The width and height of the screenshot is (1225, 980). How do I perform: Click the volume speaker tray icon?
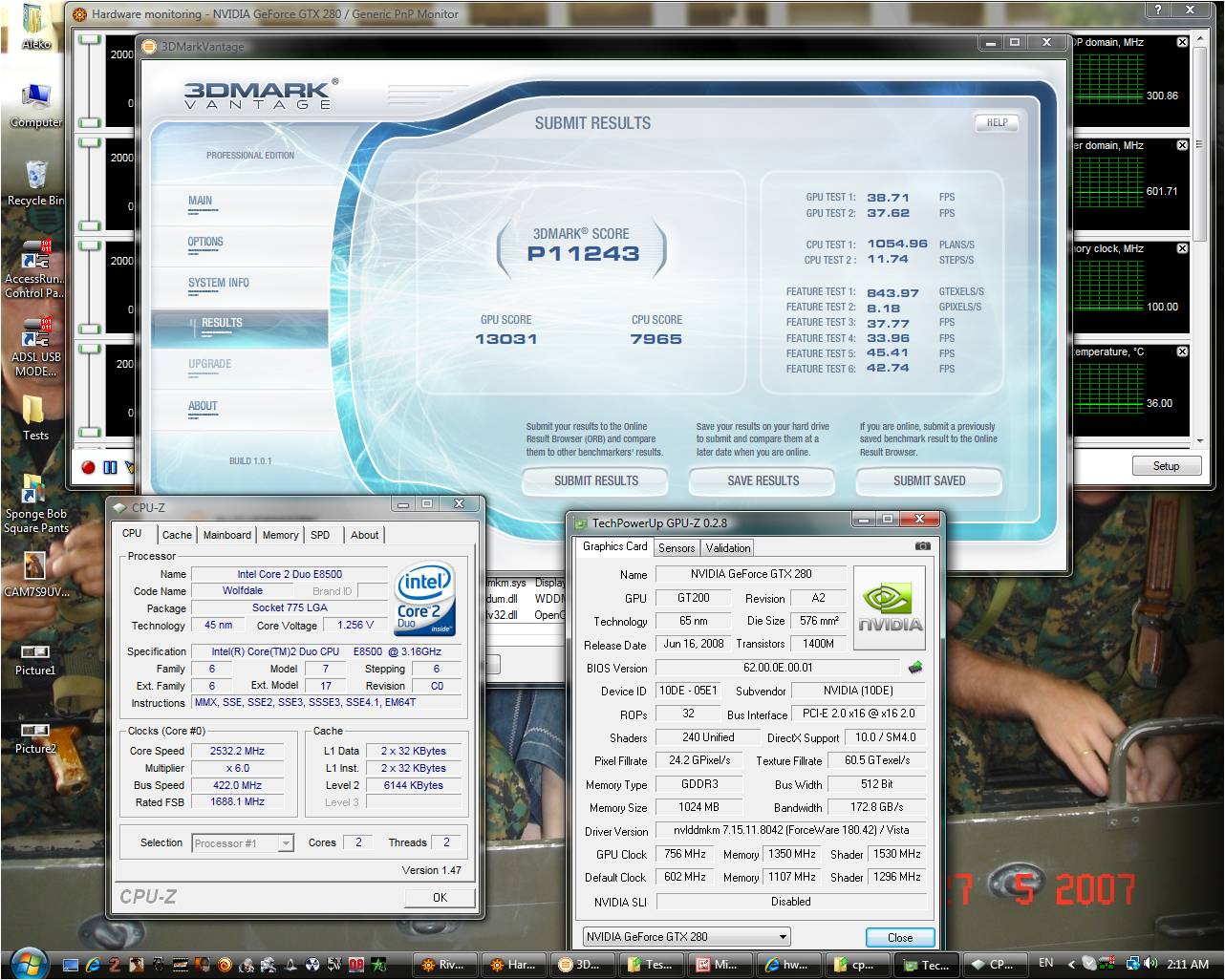(x=1150, y=964)
